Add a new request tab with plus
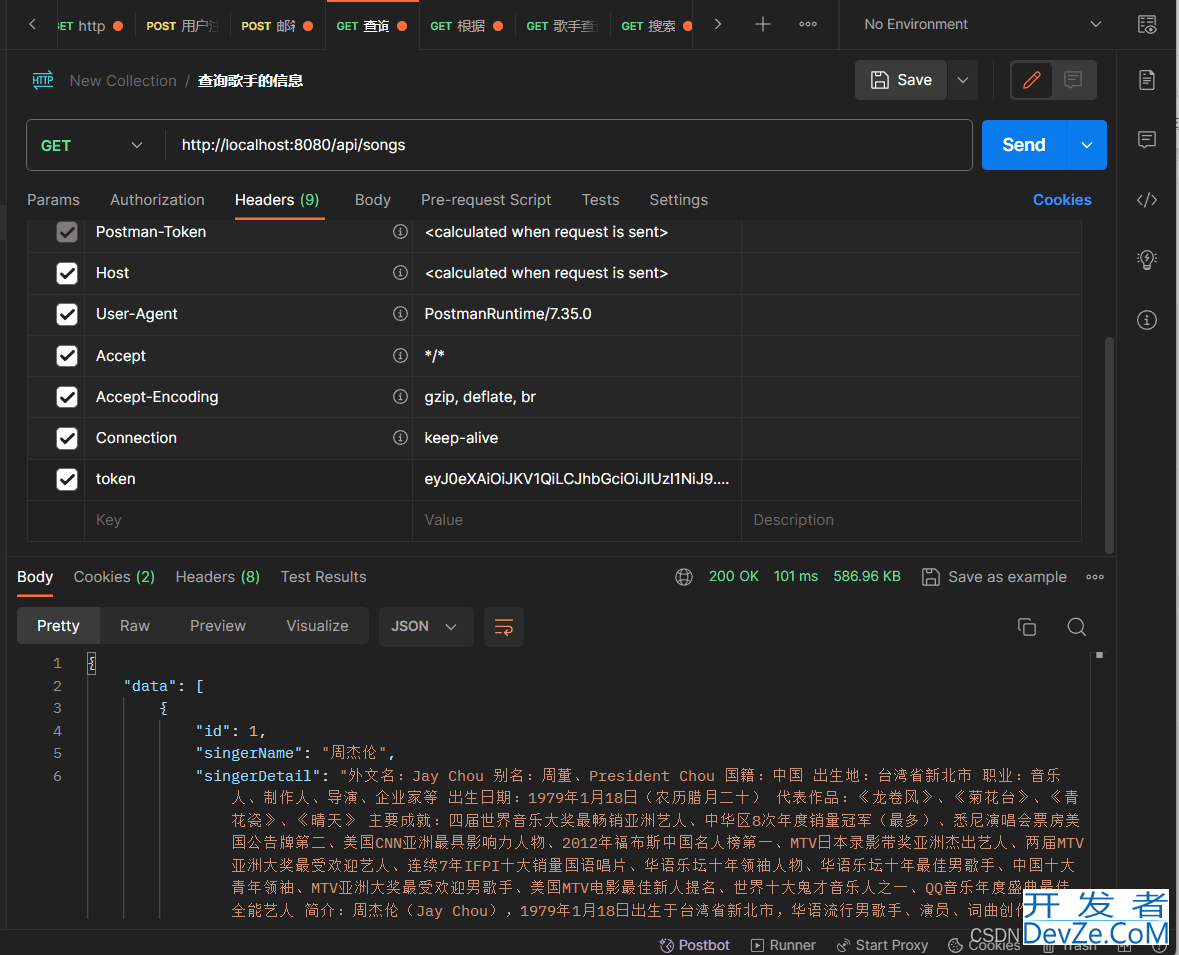This screenshot has height=955, width=1179. [762, 25]
